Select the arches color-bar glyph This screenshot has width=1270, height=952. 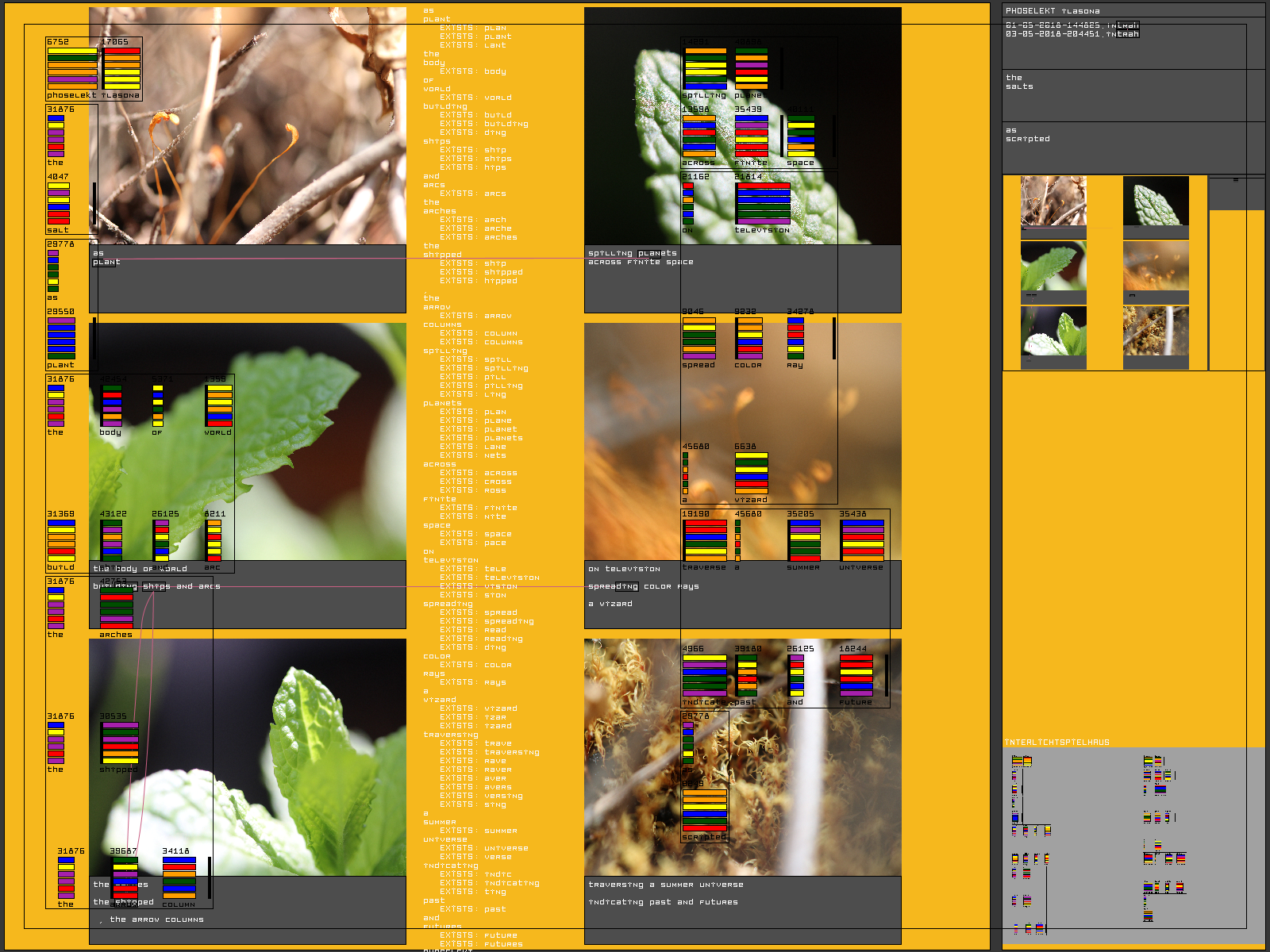point(117,608)
